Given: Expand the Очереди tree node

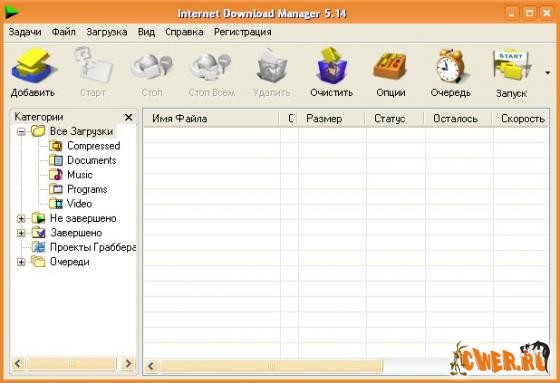Looking at the screenshot, I should tap(21, 262).
